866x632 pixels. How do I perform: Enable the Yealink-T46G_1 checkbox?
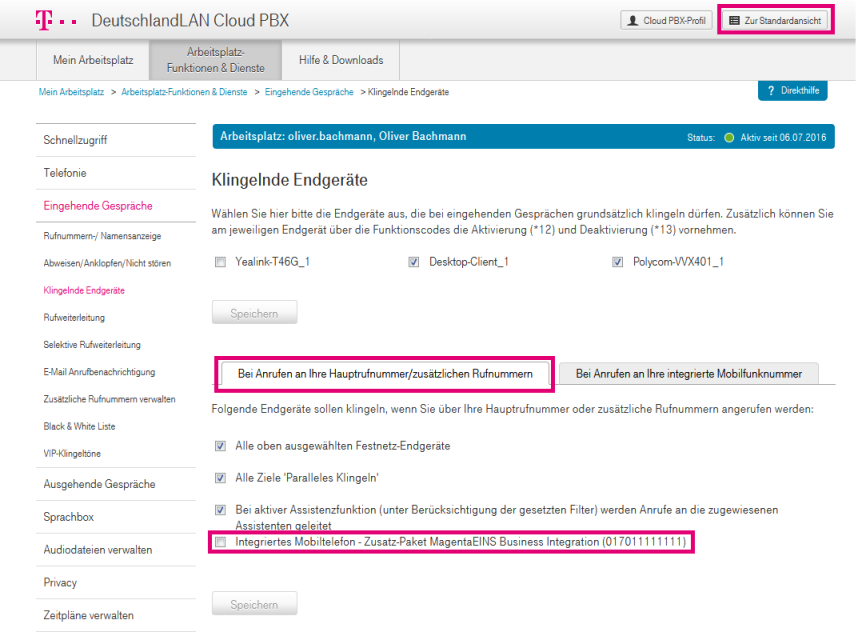(x=220, y=262)
